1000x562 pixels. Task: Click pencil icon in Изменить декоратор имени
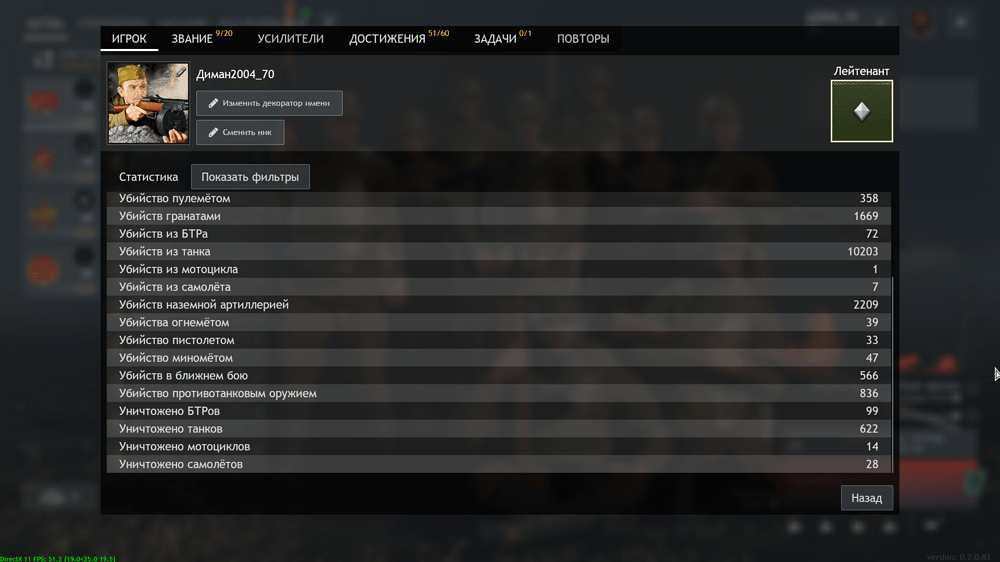pyautogui.click(x=213, y=103)
